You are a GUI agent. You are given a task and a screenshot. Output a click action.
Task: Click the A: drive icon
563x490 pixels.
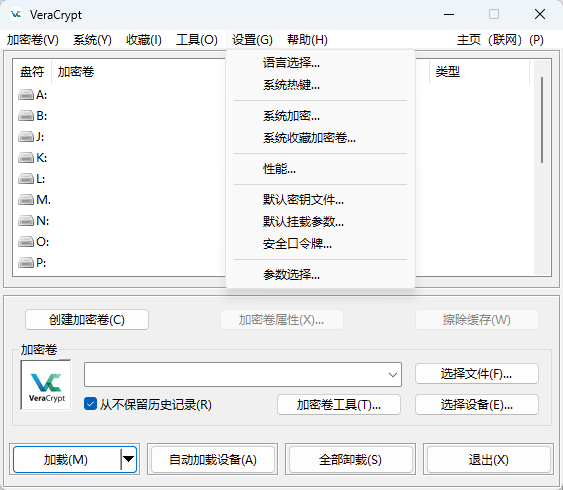[26, 95]
